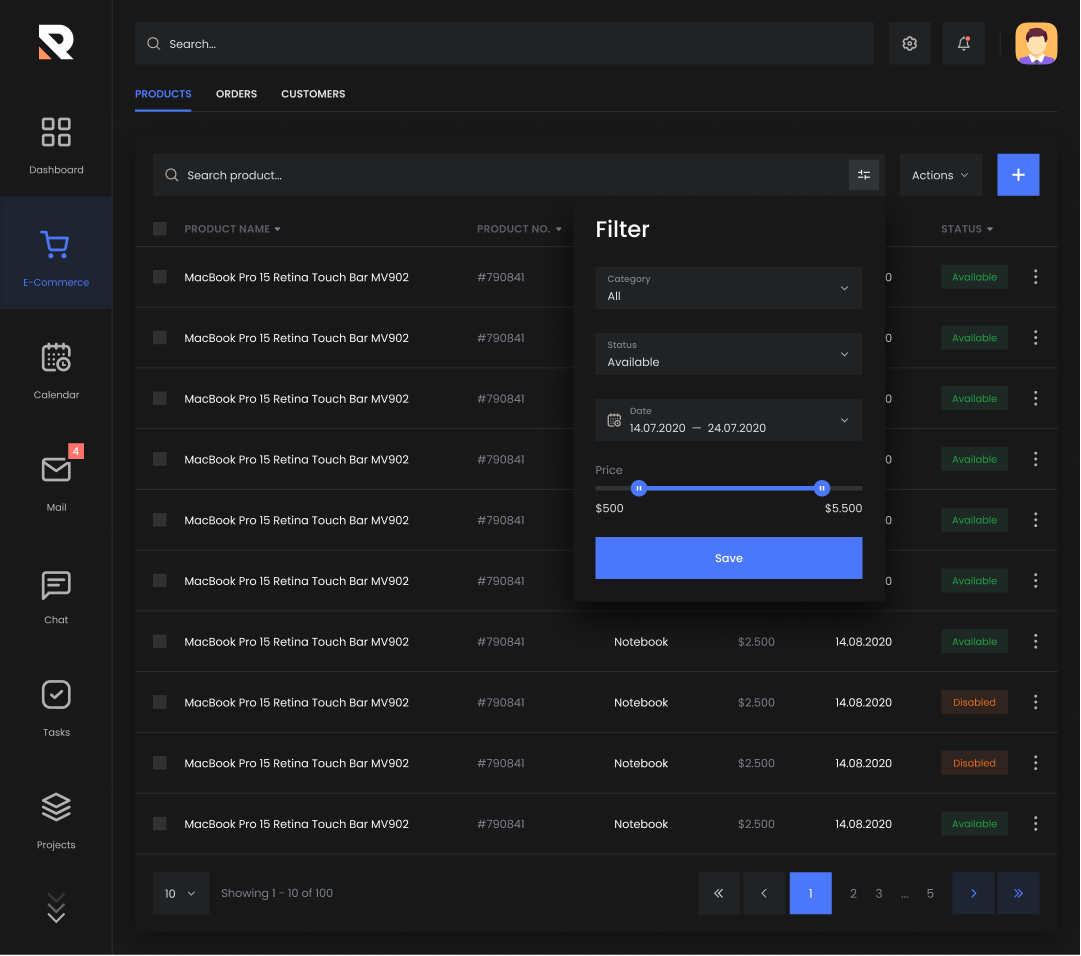The image size is (1081, 956).
Task: Check the seventh product row checkbox
Action: pos(160,642)
